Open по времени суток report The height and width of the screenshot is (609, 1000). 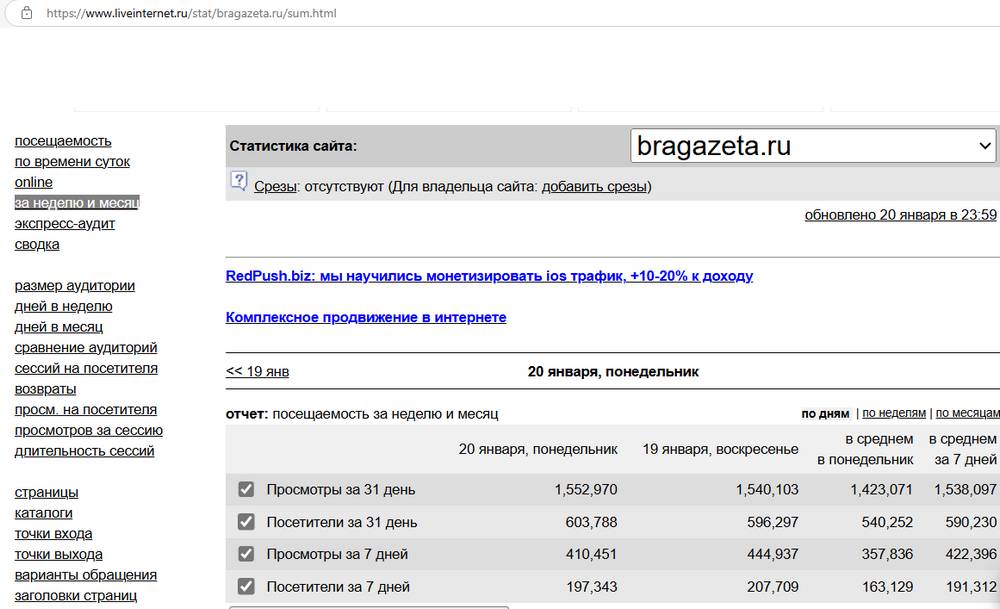(72, 162)
